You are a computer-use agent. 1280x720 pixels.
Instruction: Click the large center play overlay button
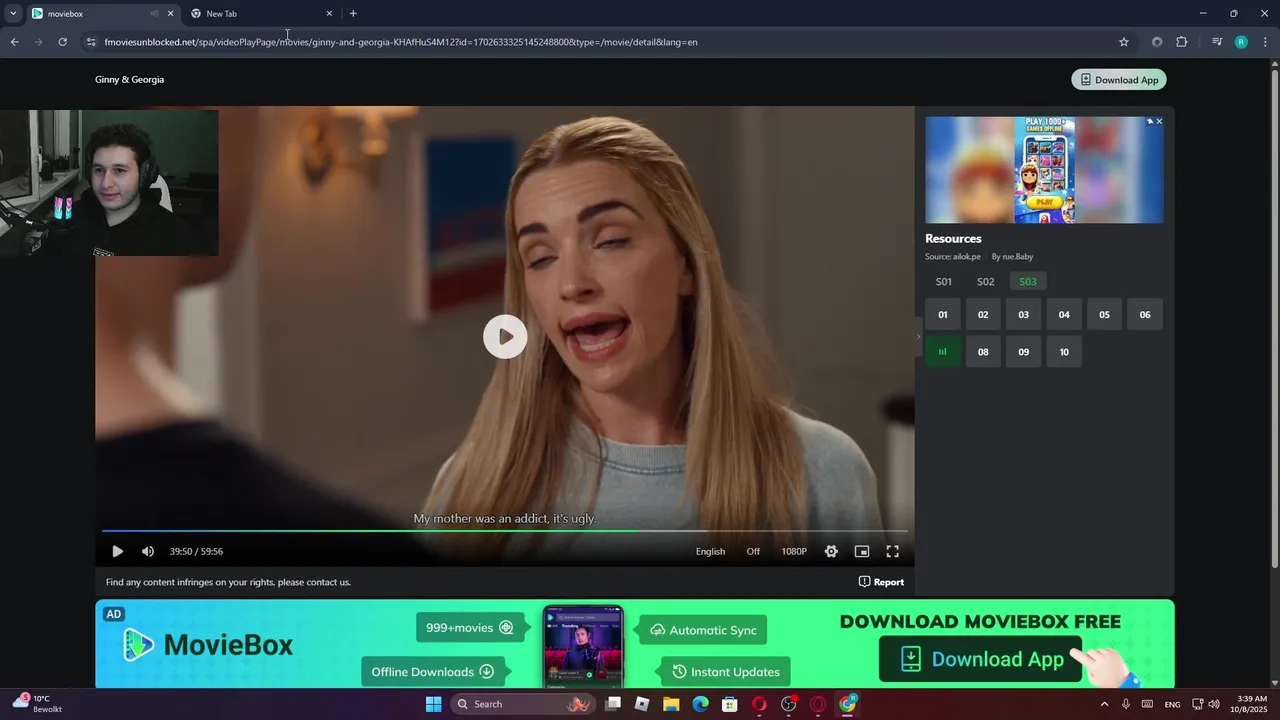[x=505, y=337]
